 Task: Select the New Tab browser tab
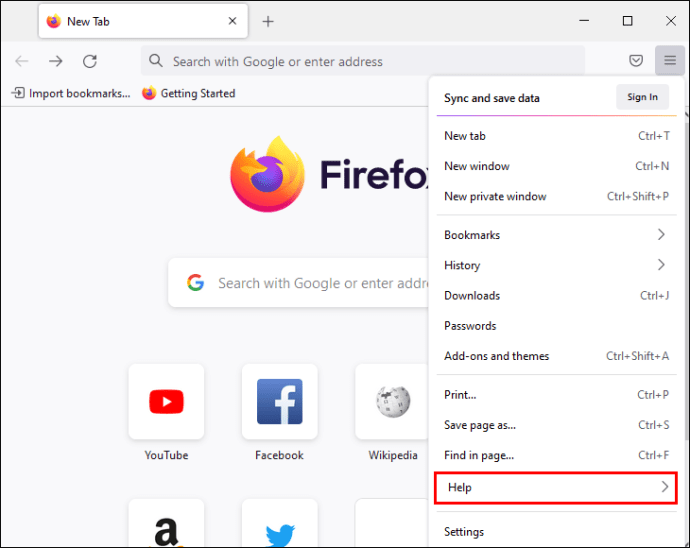(143, 21)
